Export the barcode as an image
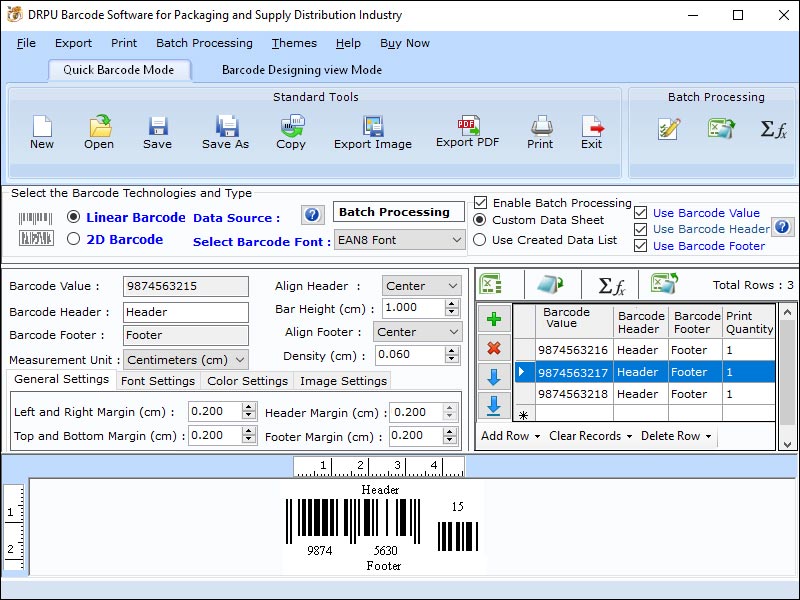 click(372, 130)
